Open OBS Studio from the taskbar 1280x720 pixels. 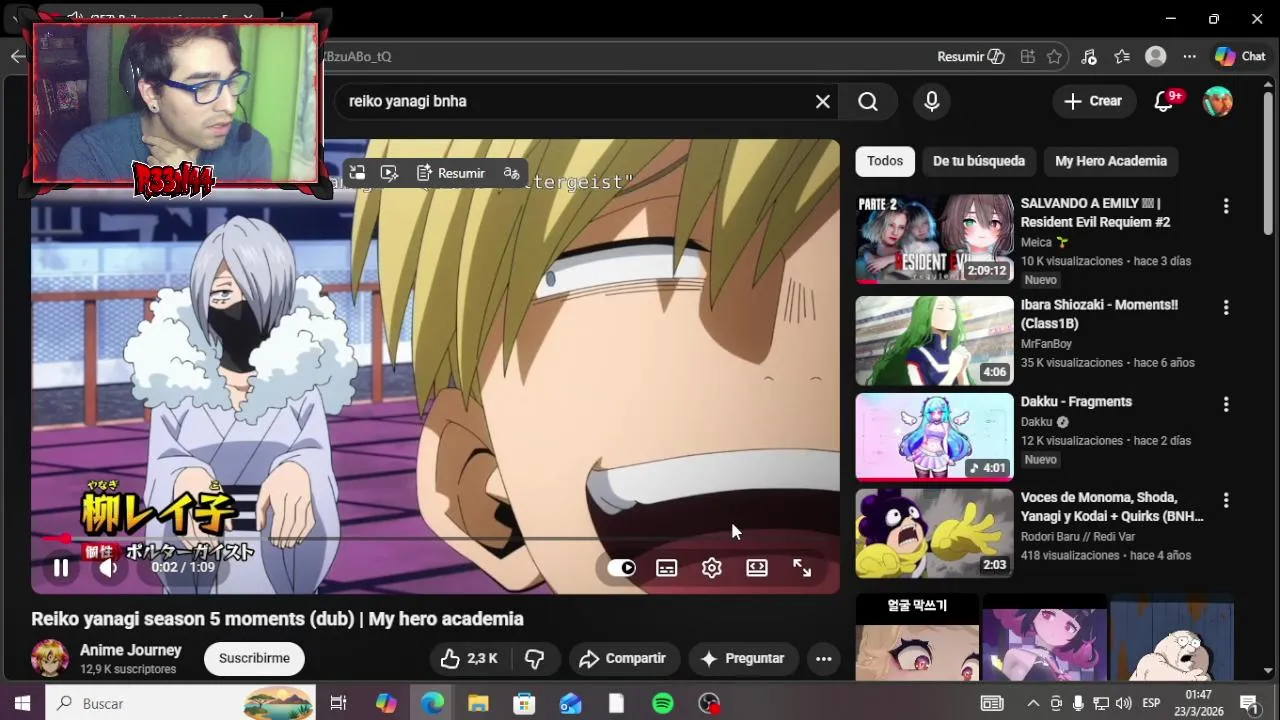(709, 704)
